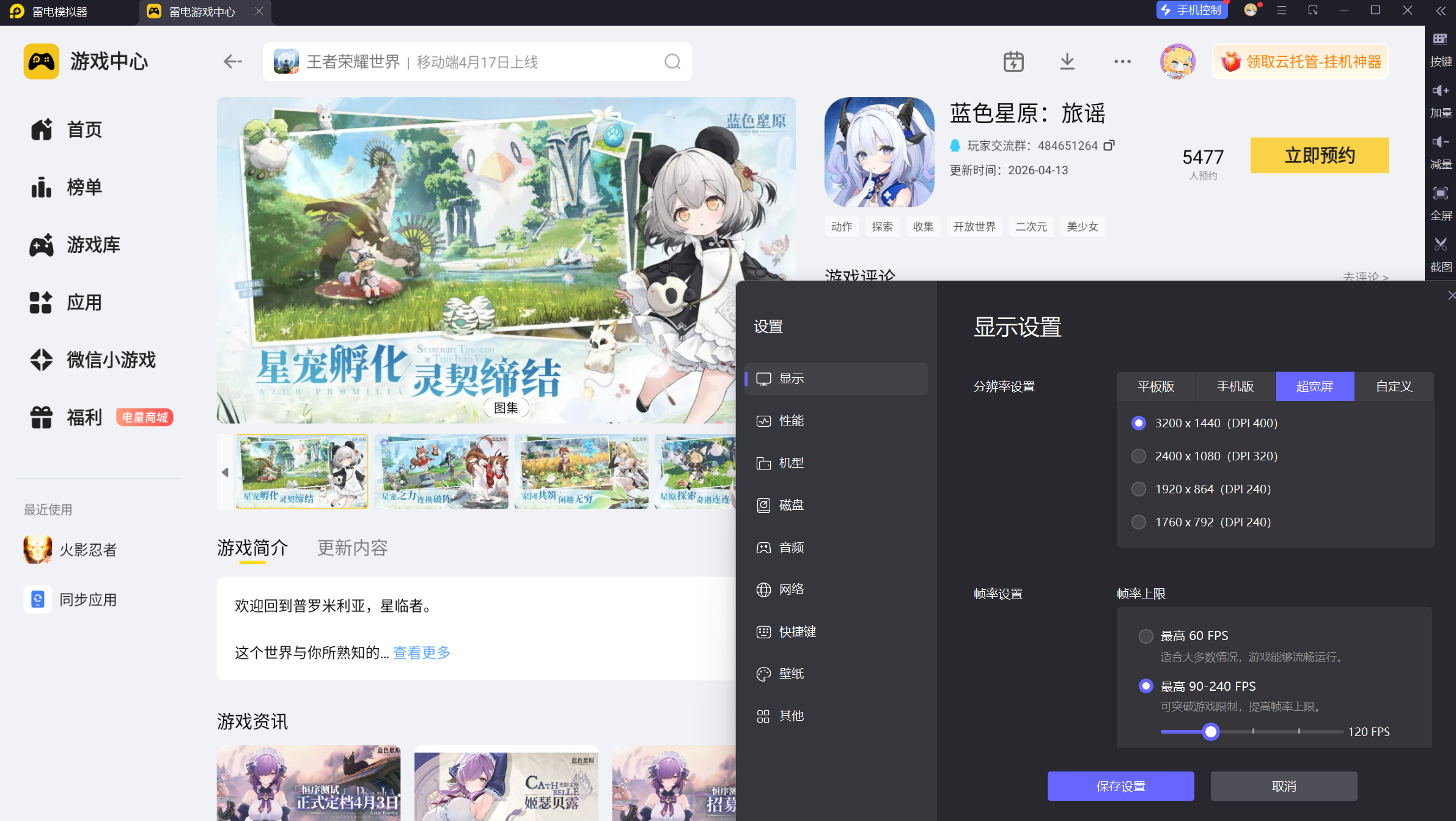
Task: Select 2400 x 1080 resolution option
Action: click(1139, 456)
